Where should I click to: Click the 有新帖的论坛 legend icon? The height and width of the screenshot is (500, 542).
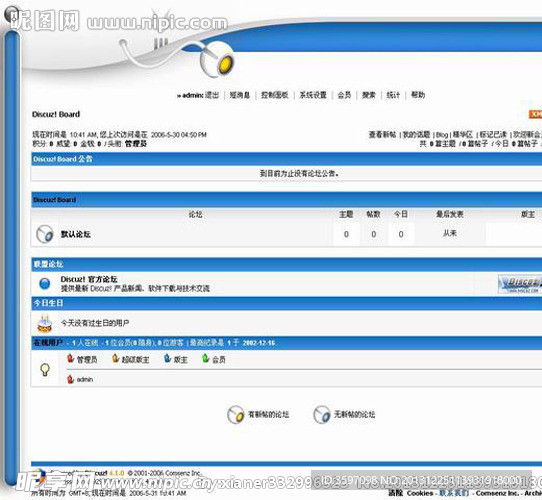click(x=236, y=414)
